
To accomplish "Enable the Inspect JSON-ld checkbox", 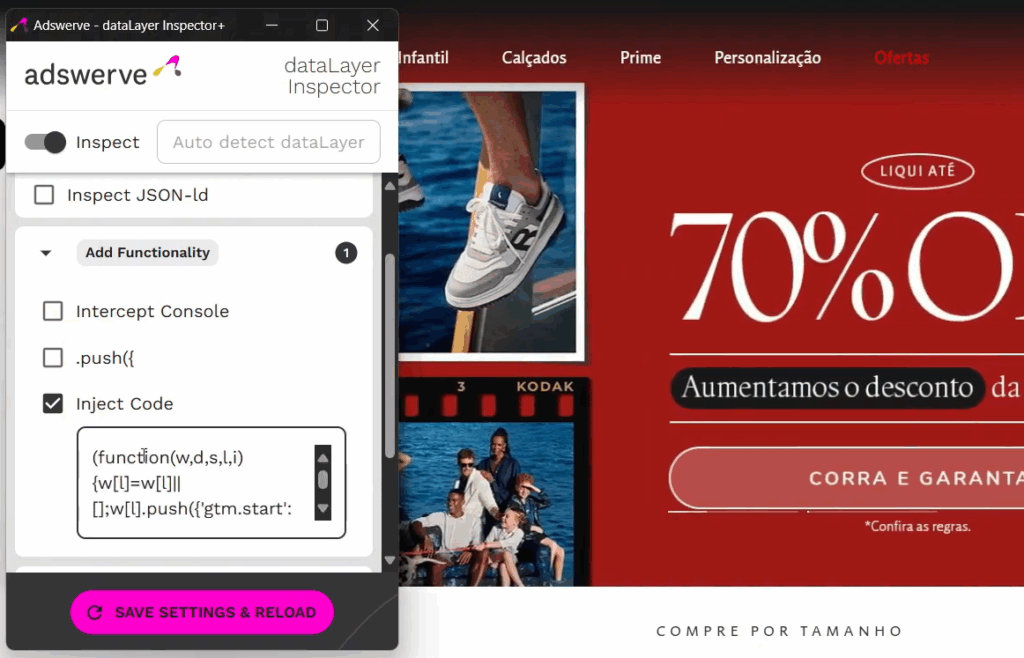I will pyautogui.click(x=44, y=195).
